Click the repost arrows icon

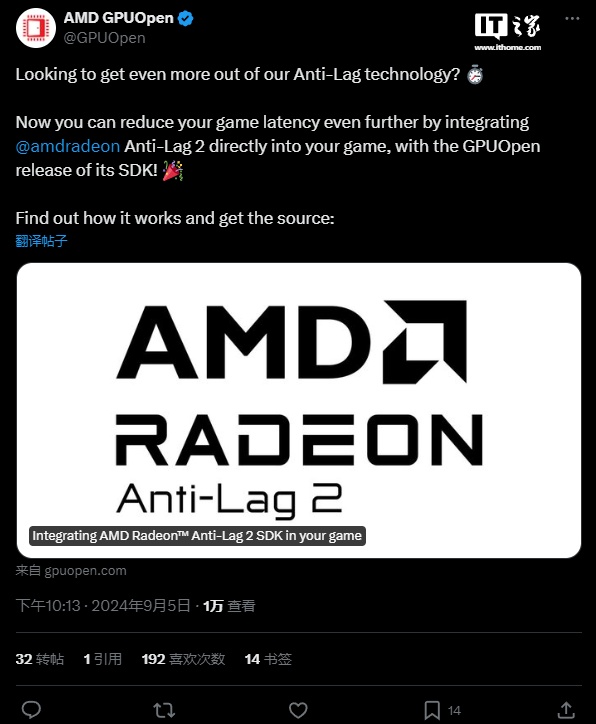click(x=164, y=710)
